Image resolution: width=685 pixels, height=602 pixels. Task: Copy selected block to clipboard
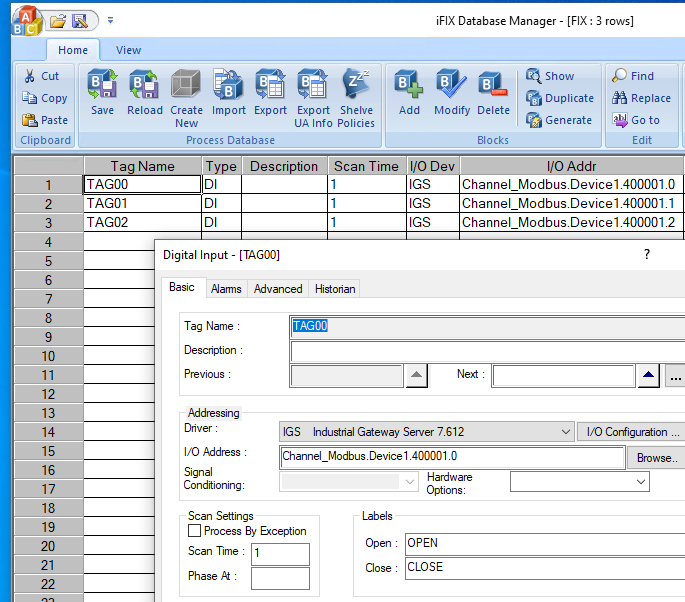click(x=45, y=98)
